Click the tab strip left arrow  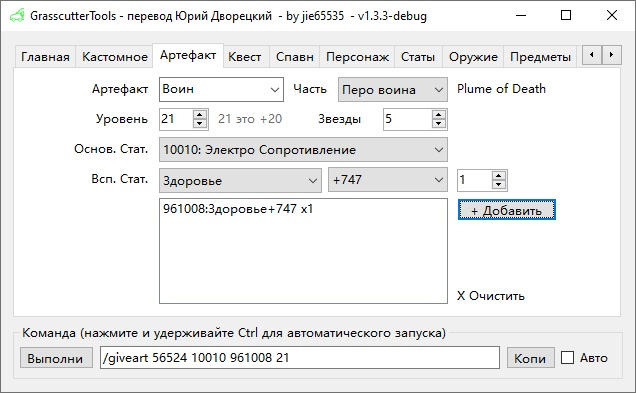(592, 55)
